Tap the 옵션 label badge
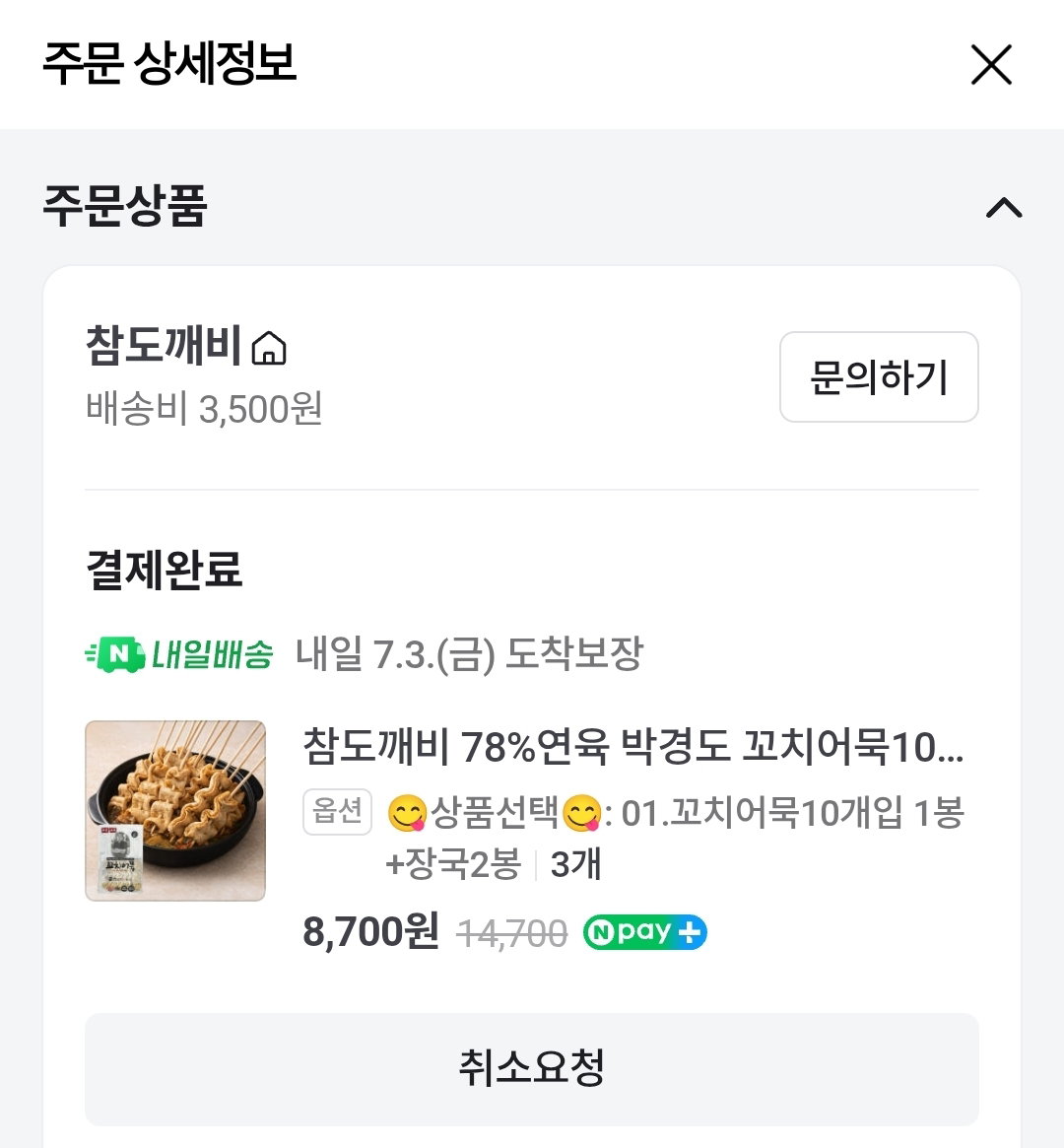This screenshot has height=1148, width=1064. (x=337, y=812)
